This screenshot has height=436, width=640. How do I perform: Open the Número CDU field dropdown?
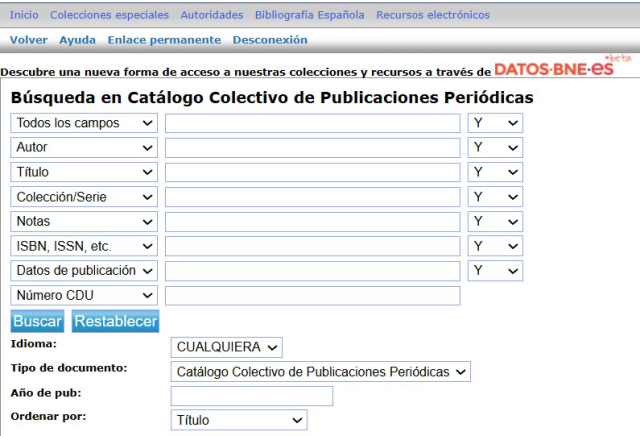click(84, 296)
